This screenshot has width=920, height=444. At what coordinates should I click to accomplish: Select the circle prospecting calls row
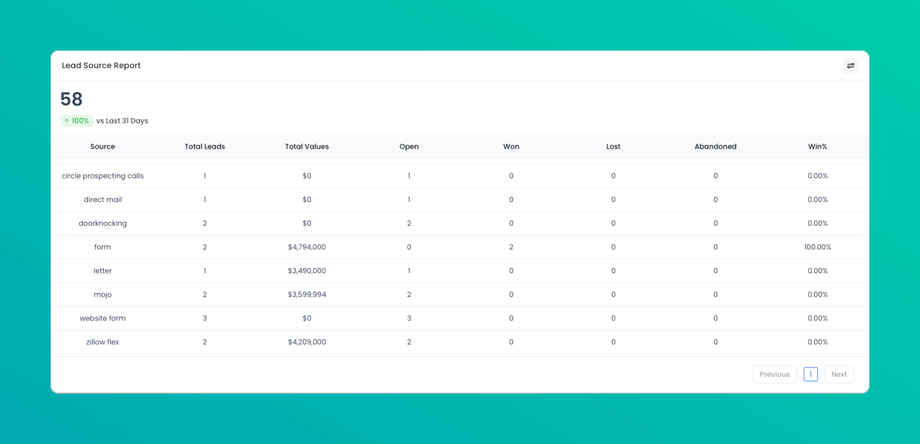[460, 176]
